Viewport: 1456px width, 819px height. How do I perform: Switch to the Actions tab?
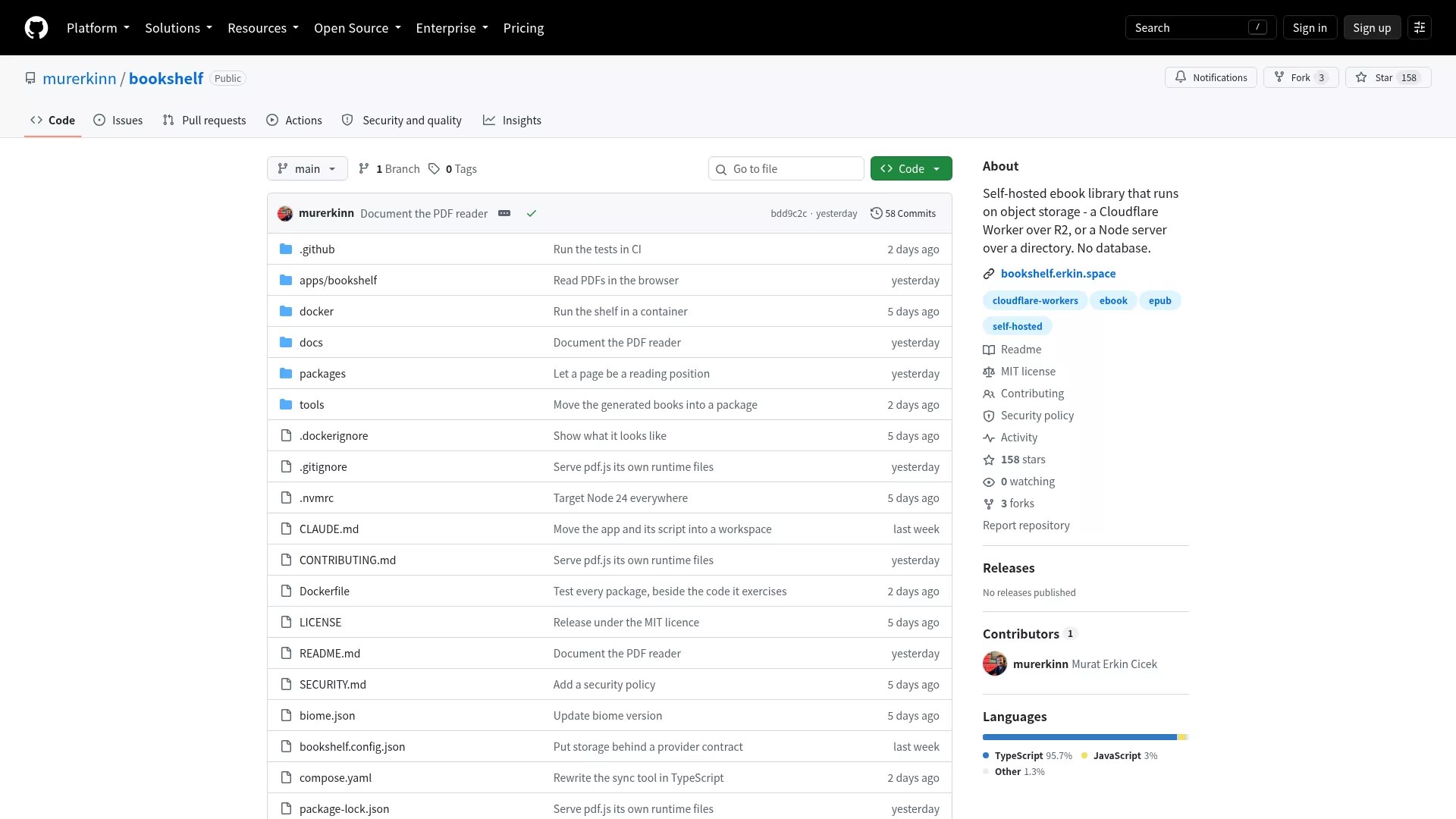(x=294, y=120)
